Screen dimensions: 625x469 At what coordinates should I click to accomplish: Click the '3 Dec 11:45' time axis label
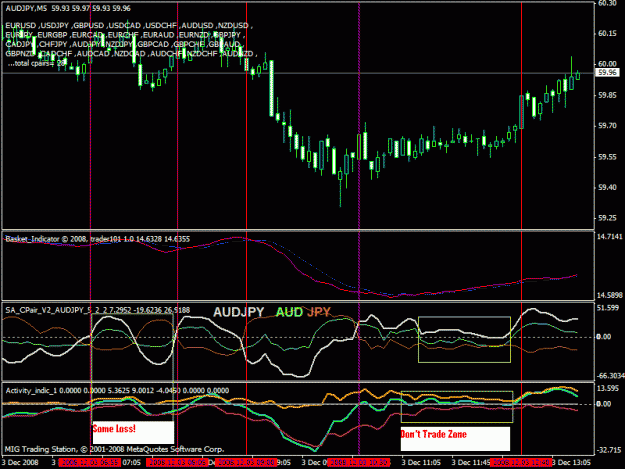tap(471, 462)
